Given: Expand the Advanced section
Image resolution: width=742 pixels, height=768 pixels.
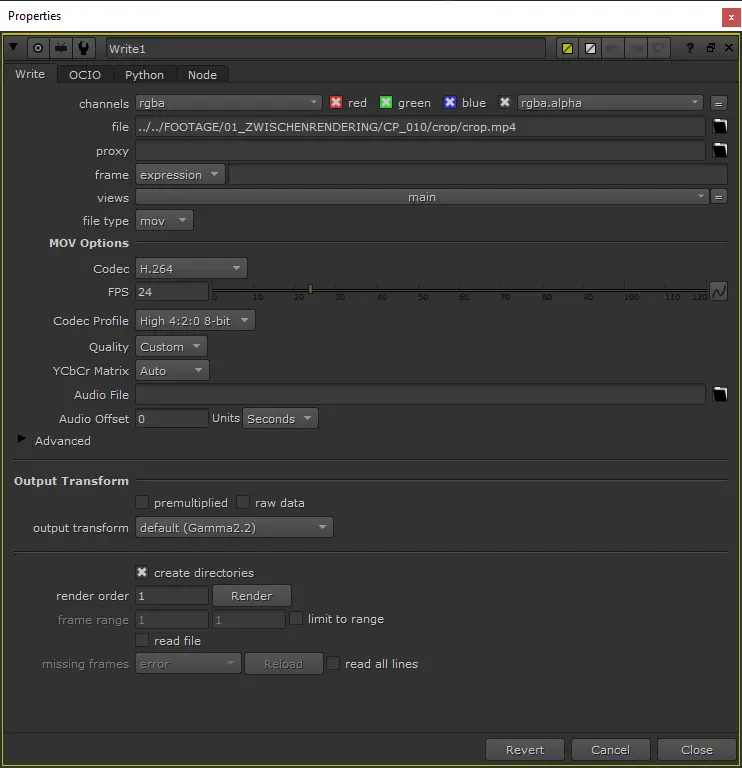Looking at the screenshot, I should pyautogui.click(x=23, y=440).
